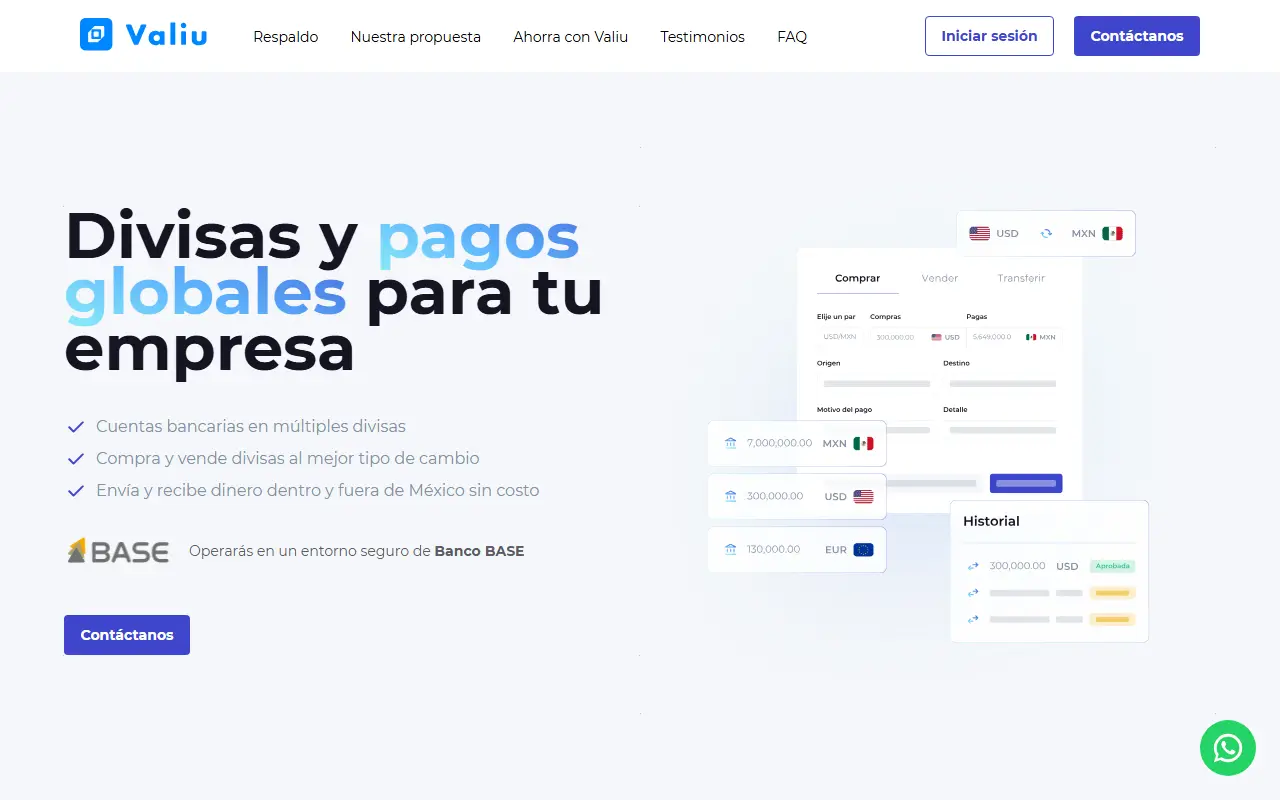Viewport: 1280px width, 800px height.
Task: Switch to the Vender tab
Action: [940, 278]
